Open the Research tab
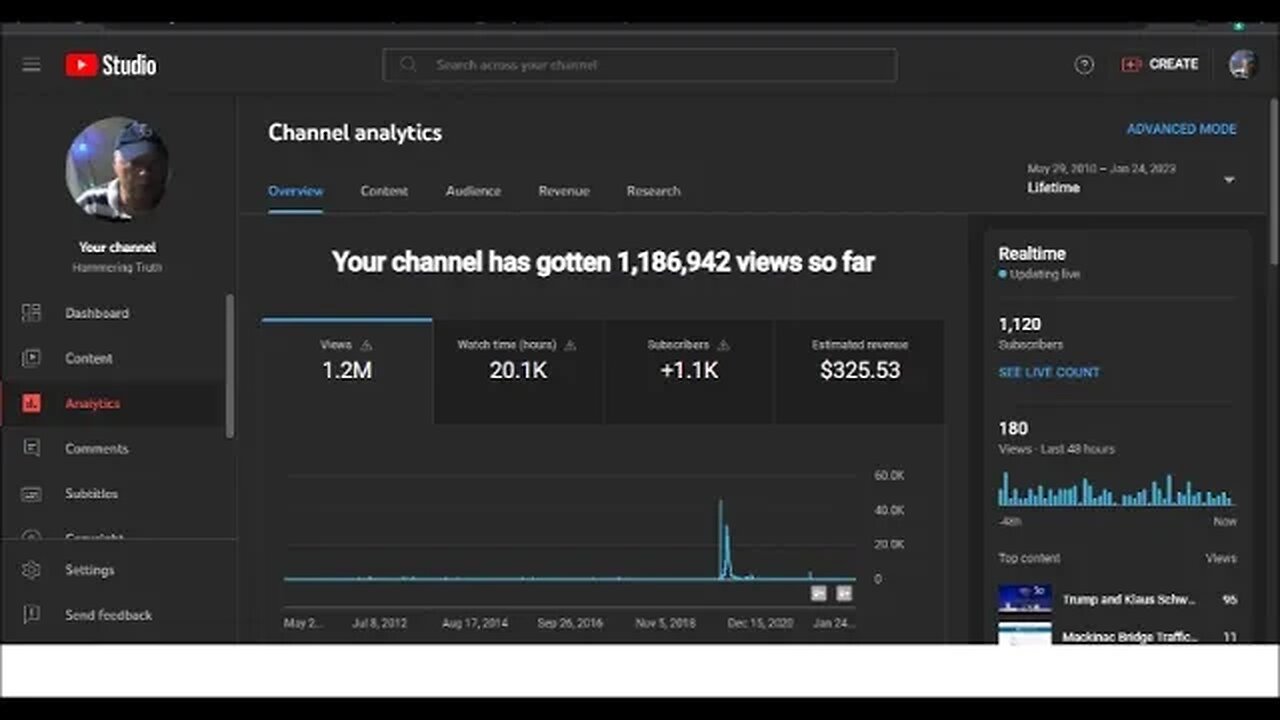 (653, 191)
